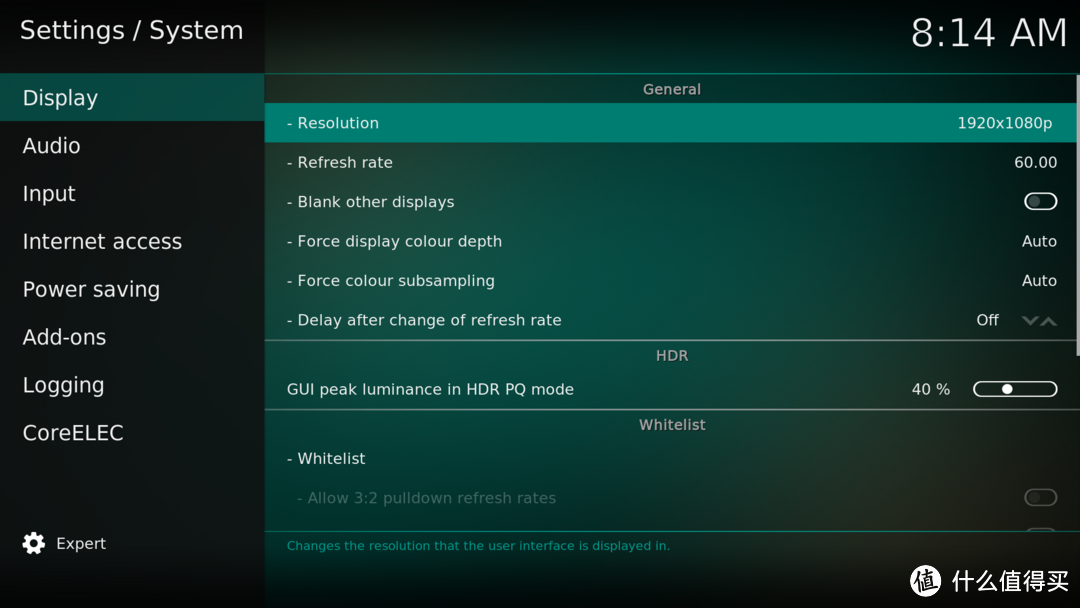The height and width of the screenshot is (608, 1080).
Task: Open the CoreELEC settings category
Action: (132, 432)
